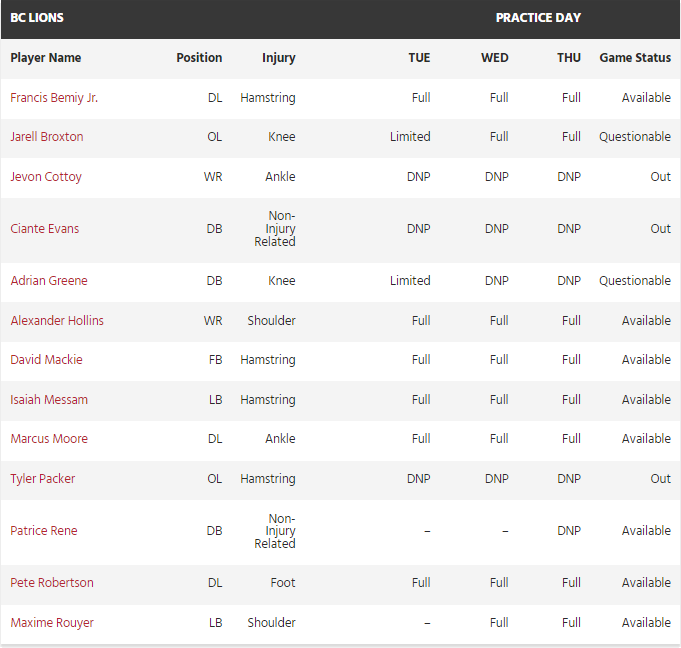681x648 pixels.
Task: Select Adrian Greene's Questionable game status
Action: [x=635, y=281]
